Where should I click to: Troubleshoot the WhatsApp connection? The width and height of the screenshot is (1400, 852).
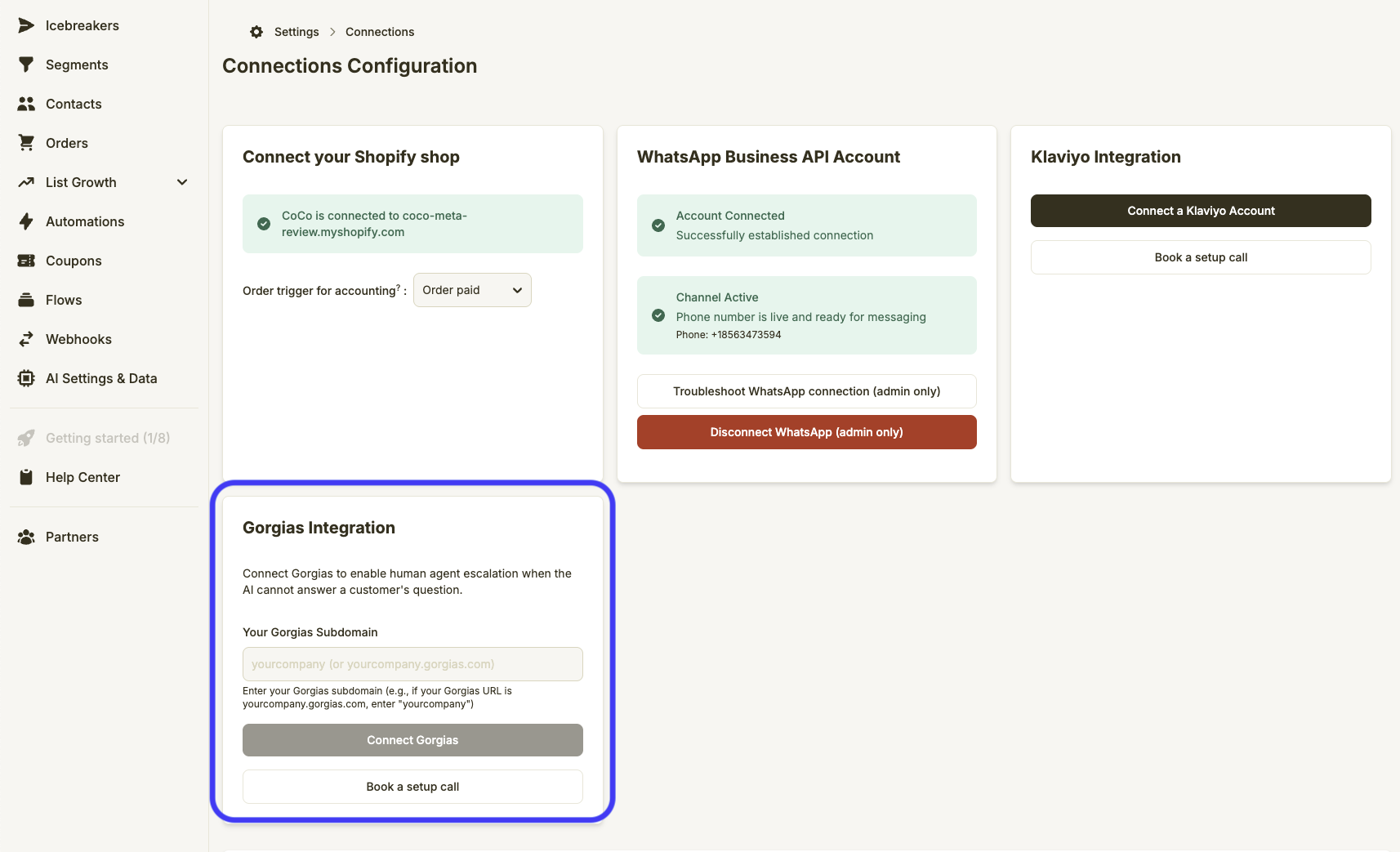806,391
